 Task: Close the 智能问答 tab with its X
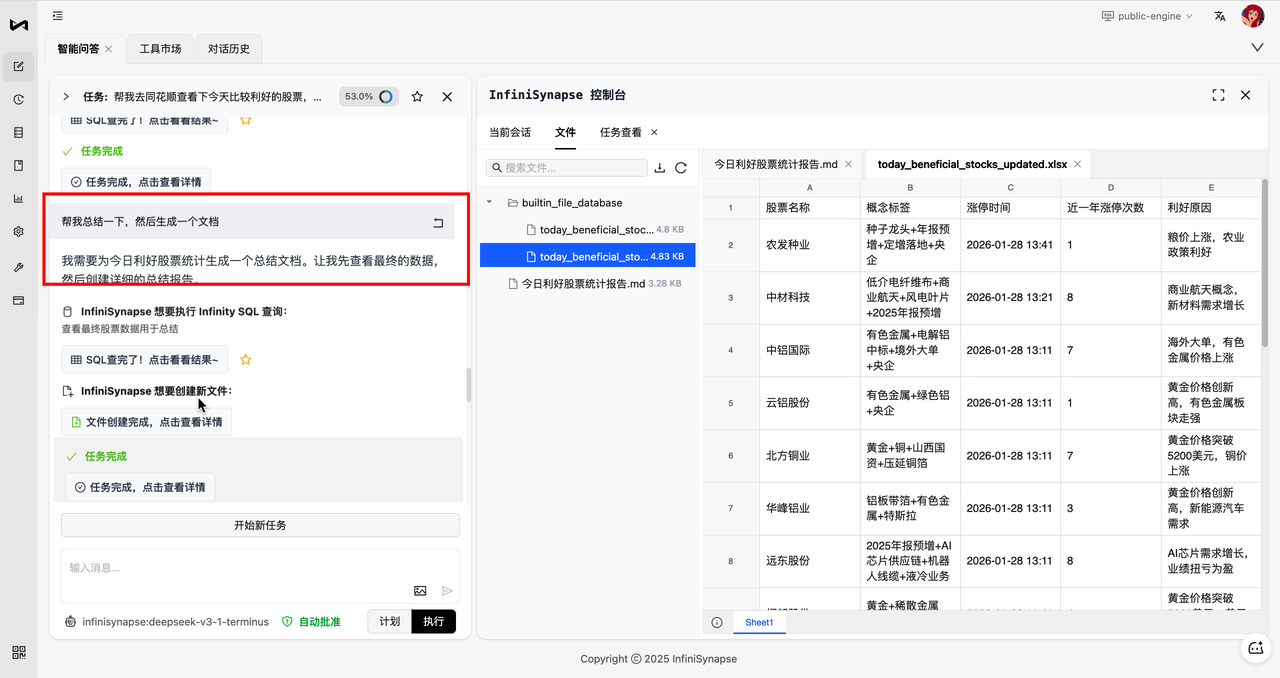(x=108, y=48)
